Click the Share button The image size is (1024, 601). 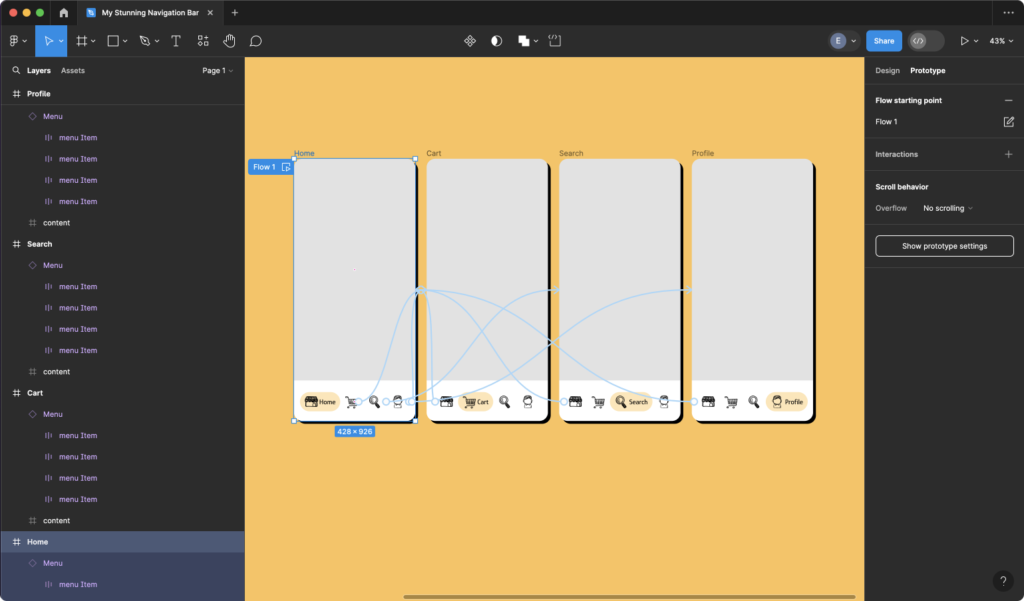[x=883, y=40]
